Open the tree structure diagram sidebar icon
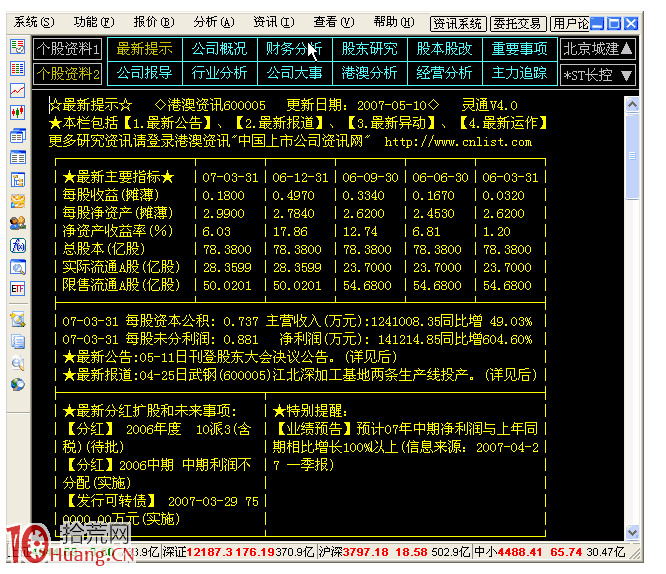Viewport: 666px width, 574px height. [17, 180]
